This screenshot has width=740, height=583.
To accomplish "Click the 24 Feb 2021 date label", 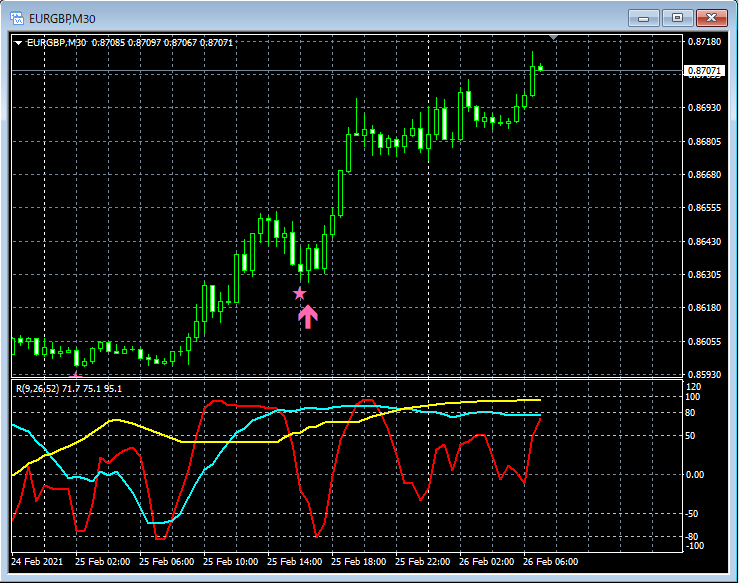I will pyautogui.click(x=37, y=562).
